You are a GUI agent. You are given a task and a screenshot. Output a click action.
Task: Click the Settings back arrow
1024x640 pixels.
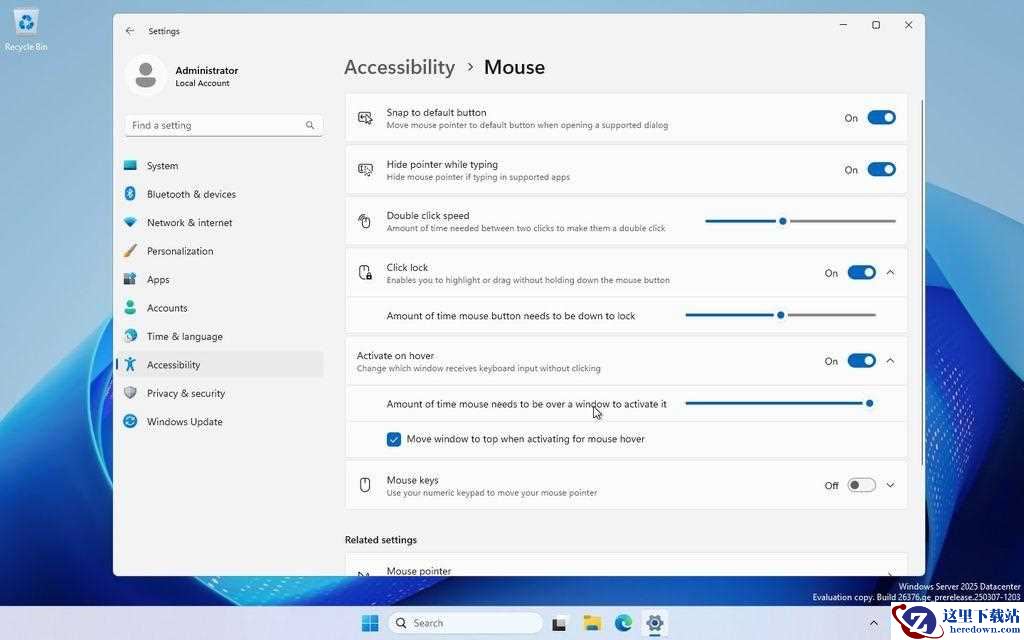[x=129, y=31]
